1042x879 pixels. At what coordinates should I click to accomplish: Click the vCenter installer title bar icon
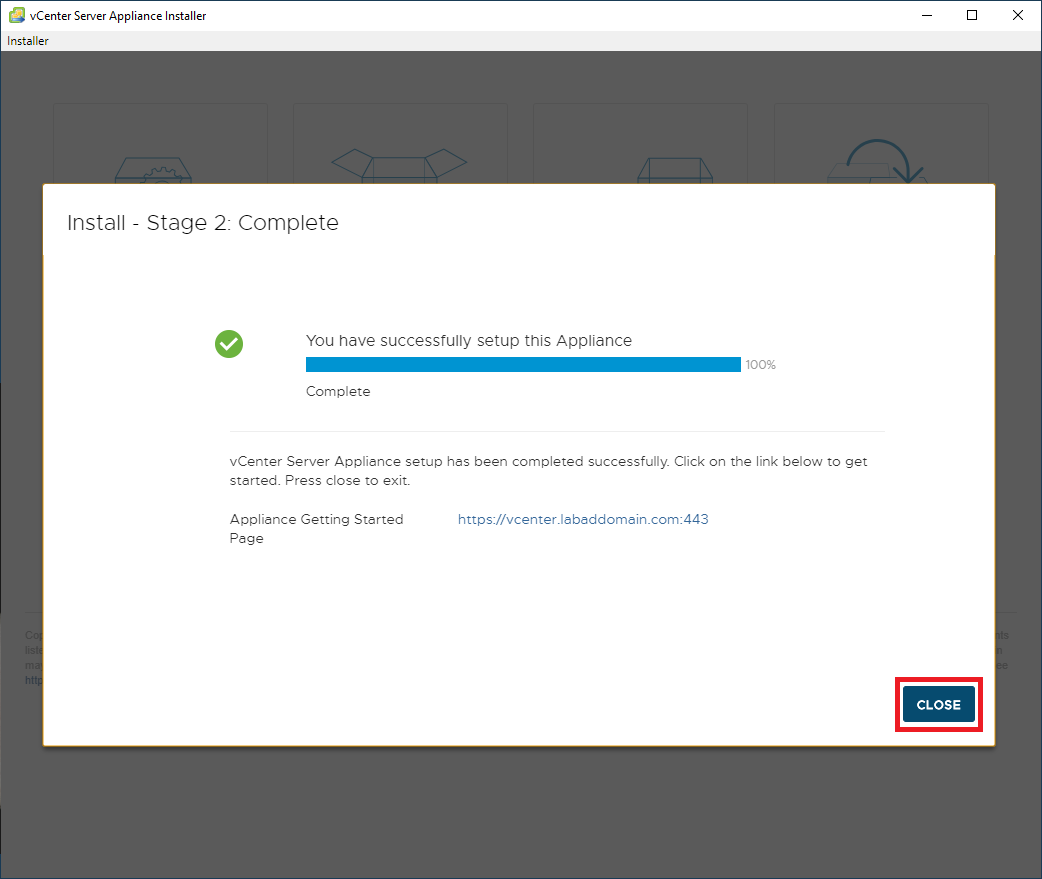pos(16,15)
